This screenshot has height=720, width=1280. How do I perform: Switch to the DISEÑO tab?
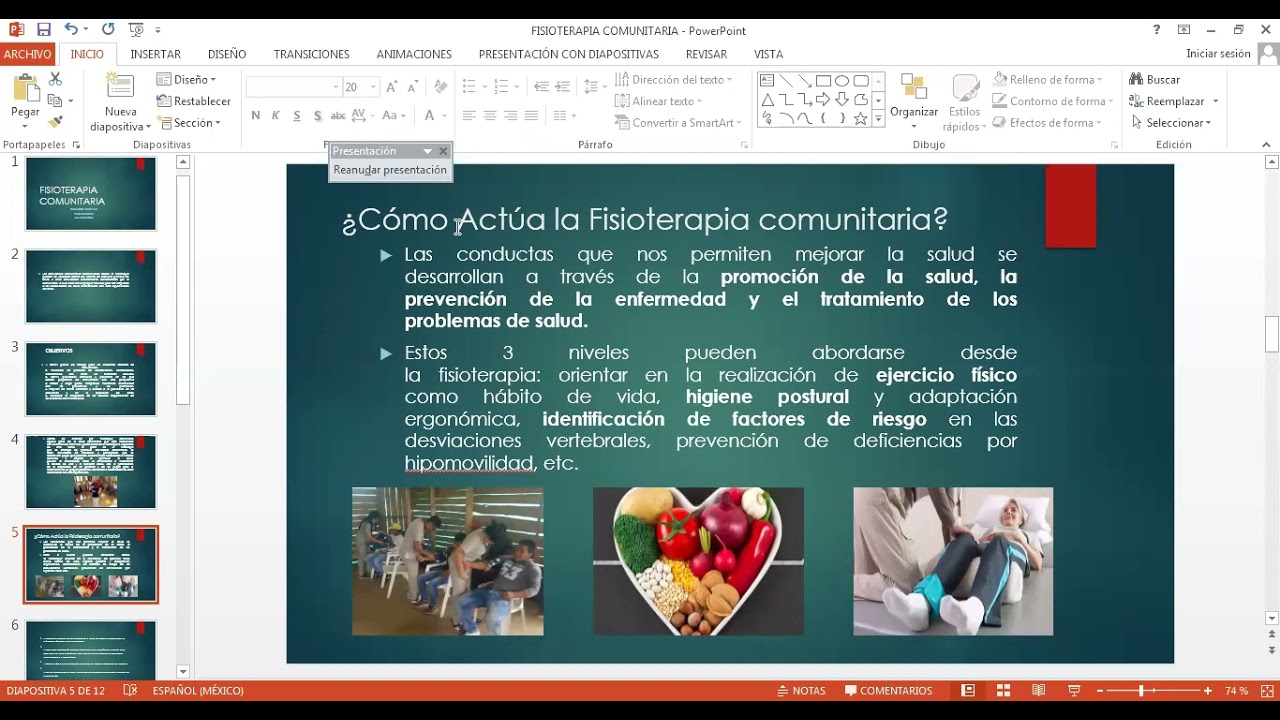pos(227,54)
